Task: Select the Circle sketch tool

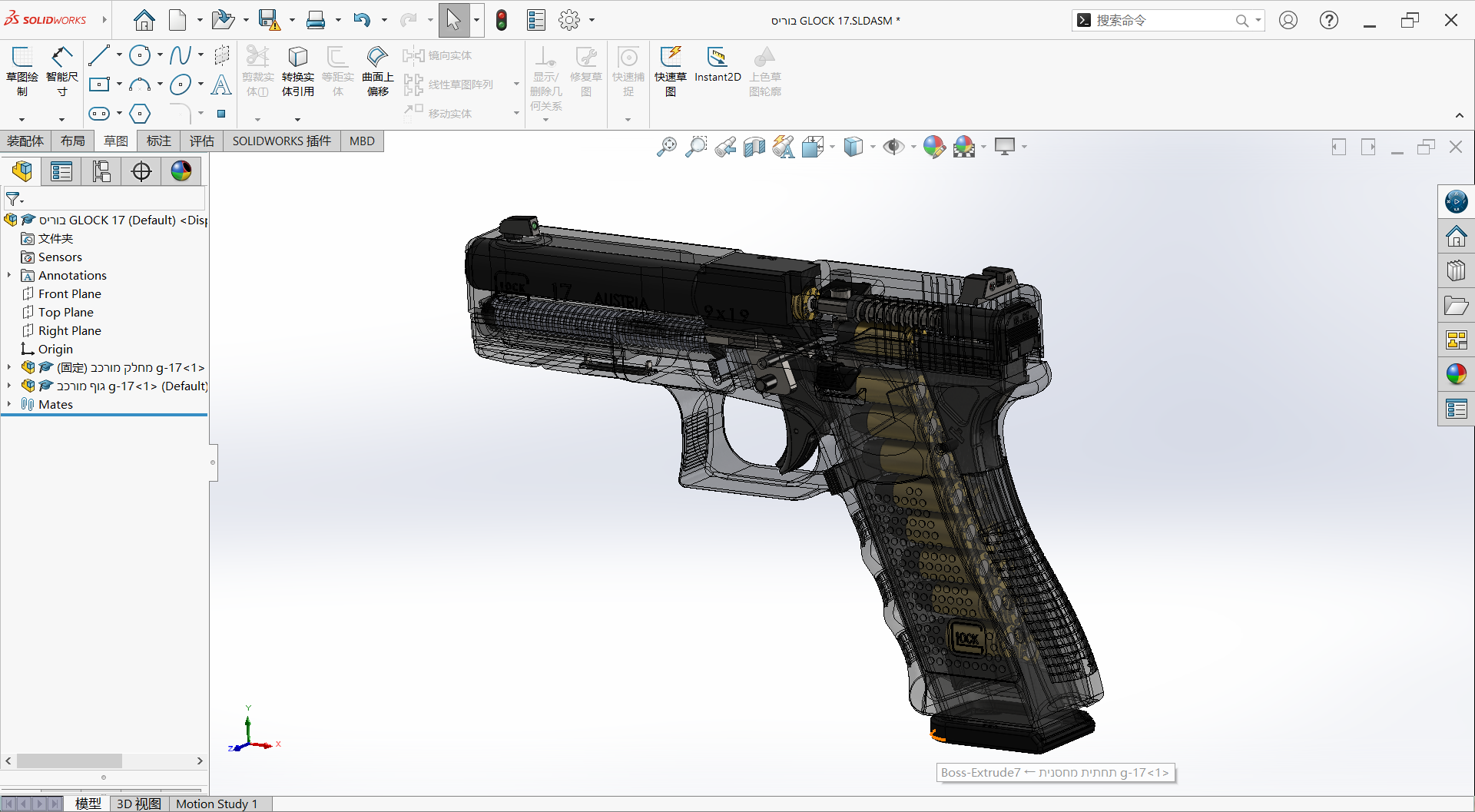Action: point(140,55)
